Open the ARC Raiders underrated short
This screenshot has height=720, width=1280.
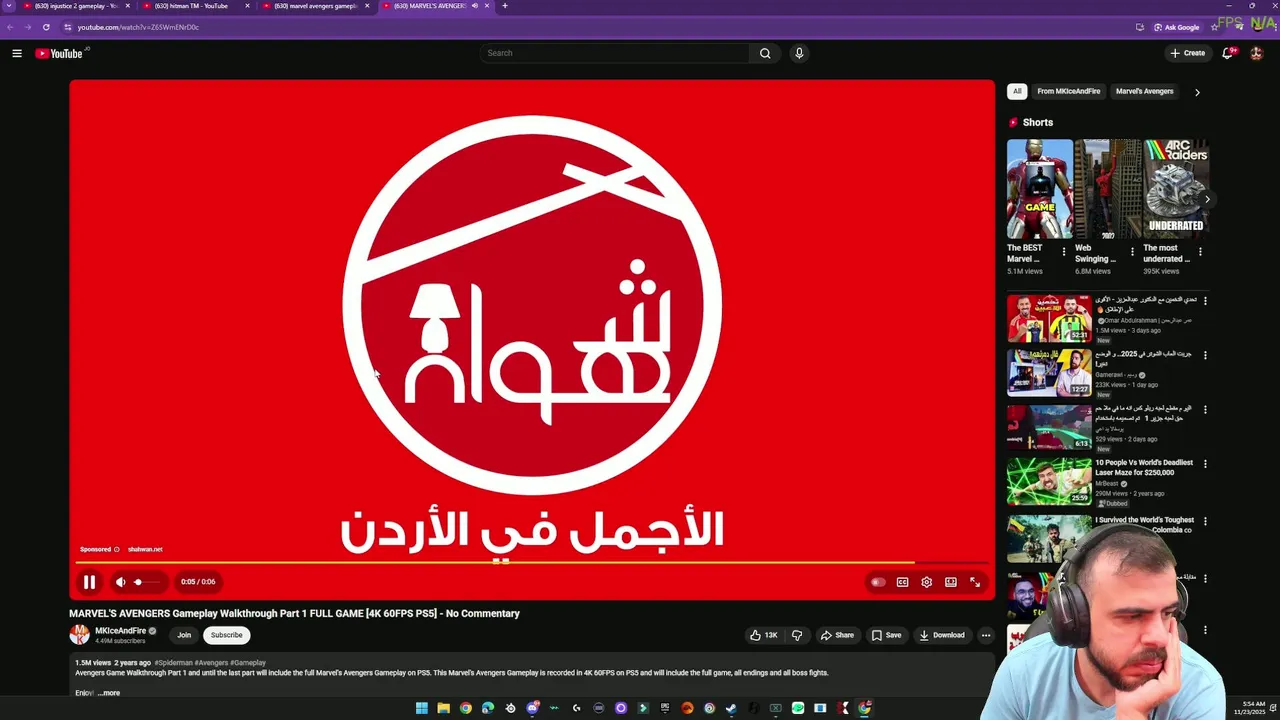tap(1176, 189)
